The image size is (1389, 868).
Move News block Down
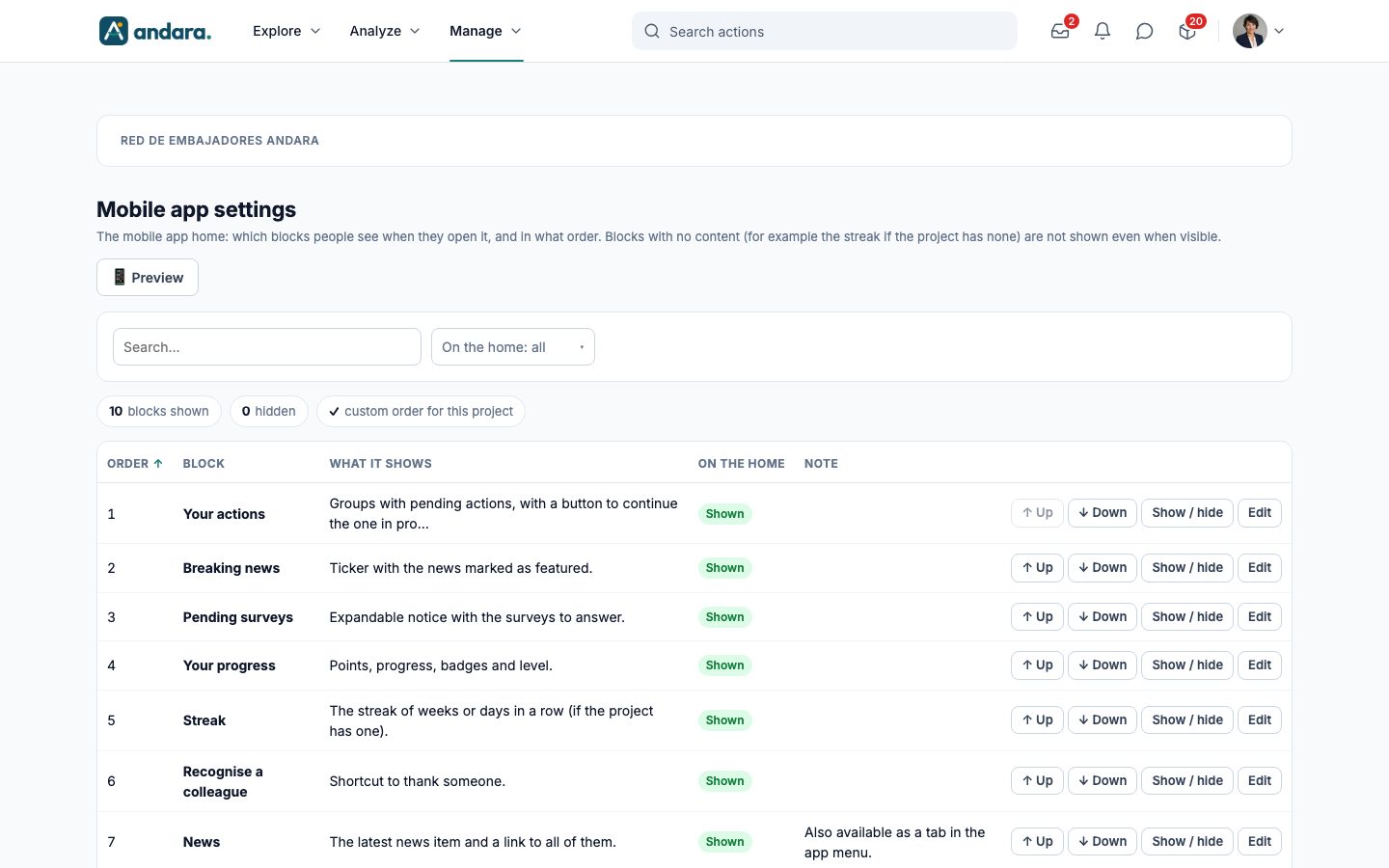[x=1103, y=842]
